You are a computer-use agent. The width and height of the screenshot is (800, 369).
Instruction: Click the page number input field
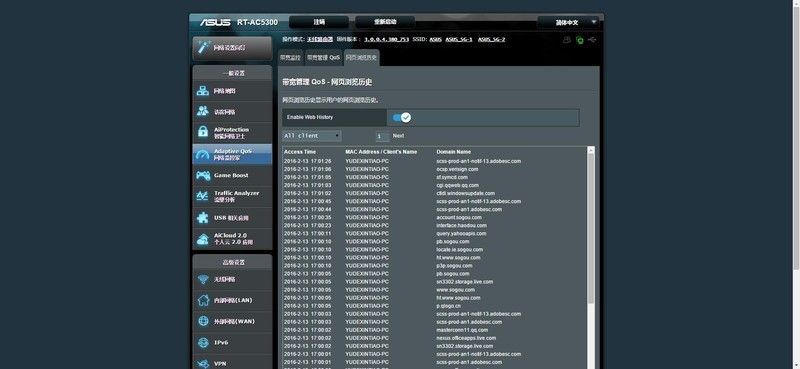pyautogui.click(x=382, y=136)
